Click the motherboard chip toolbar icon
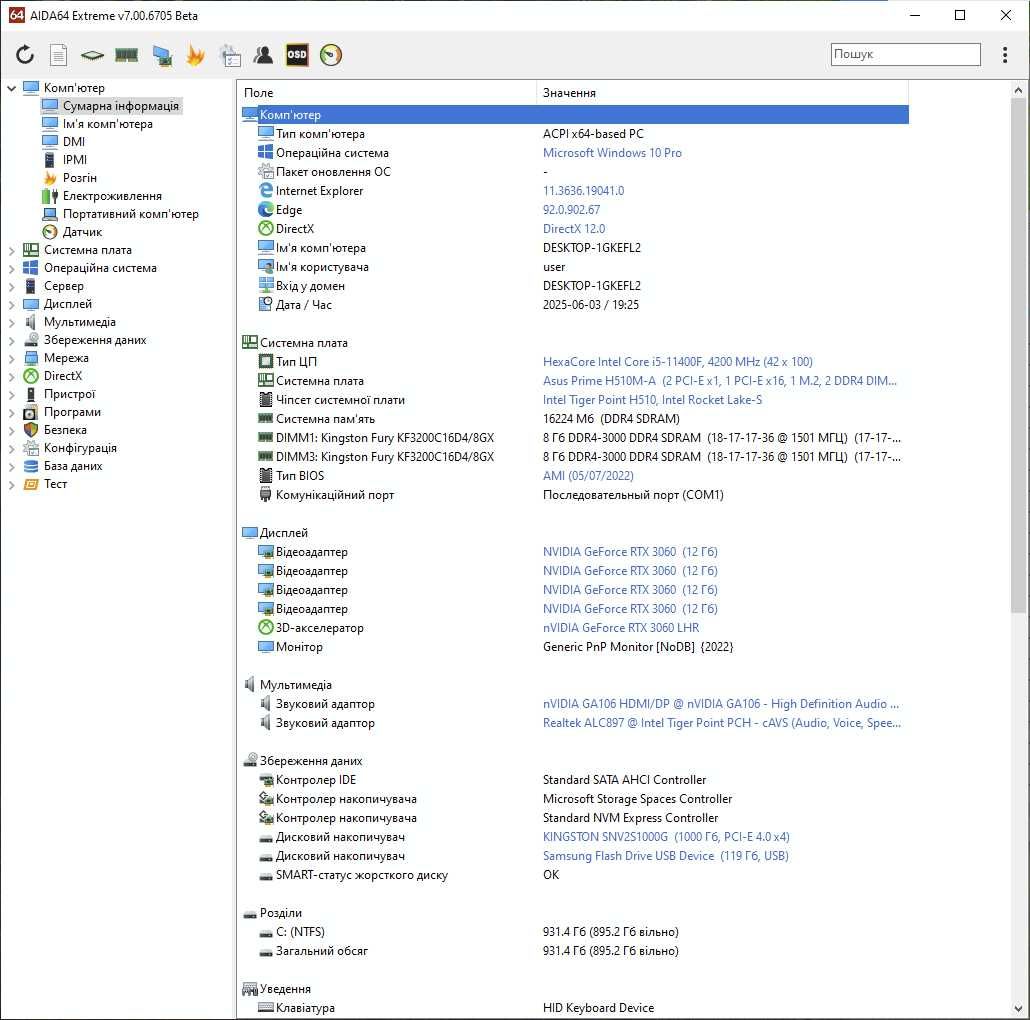Image resolution: width=1030 pixels, height=1020 pixels. [x=92, y=55]
